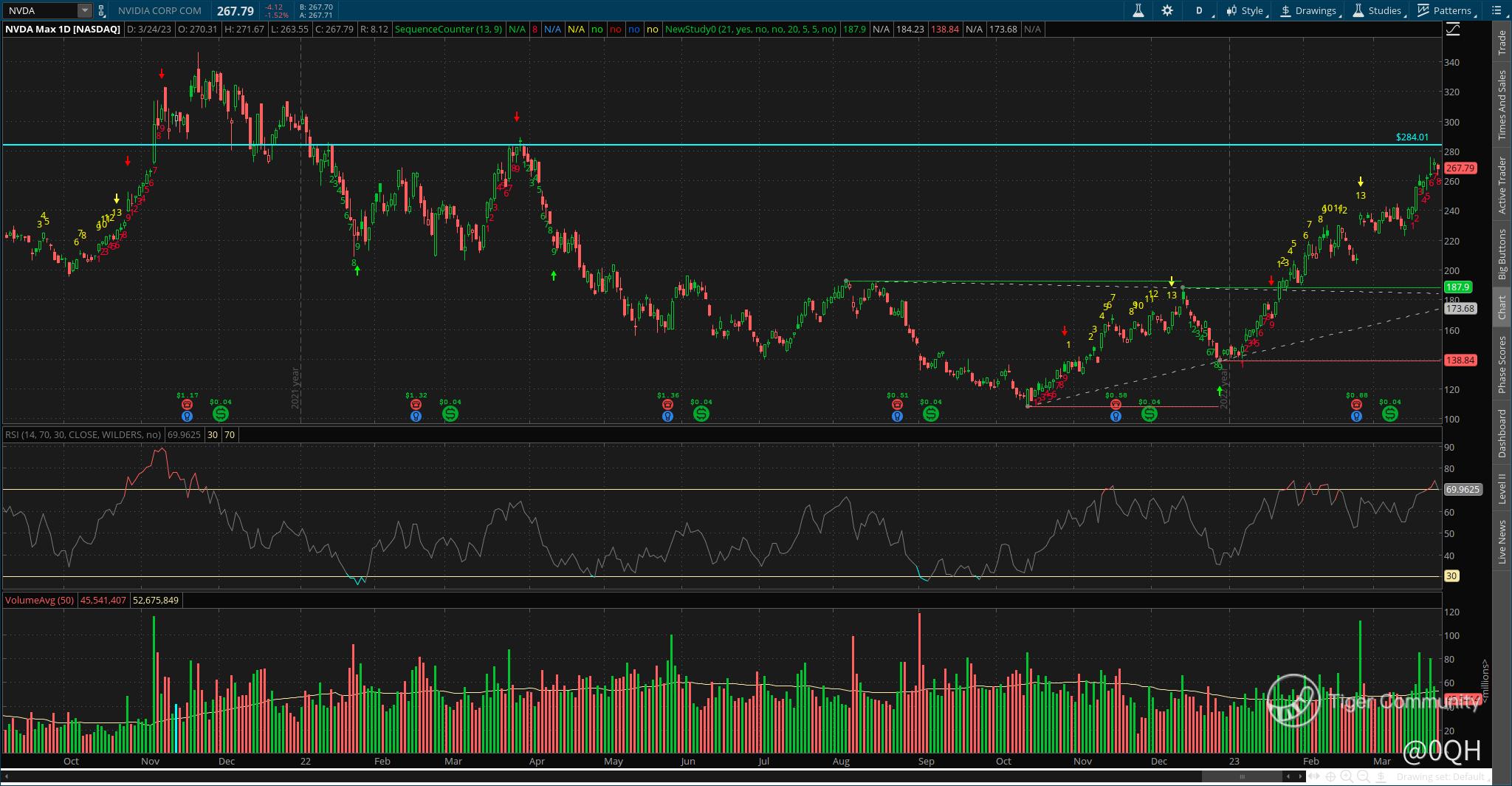Click the price axis scale icon below Patterns
This screenshot has width=1512, height=786.
(x=1452, y=30)
